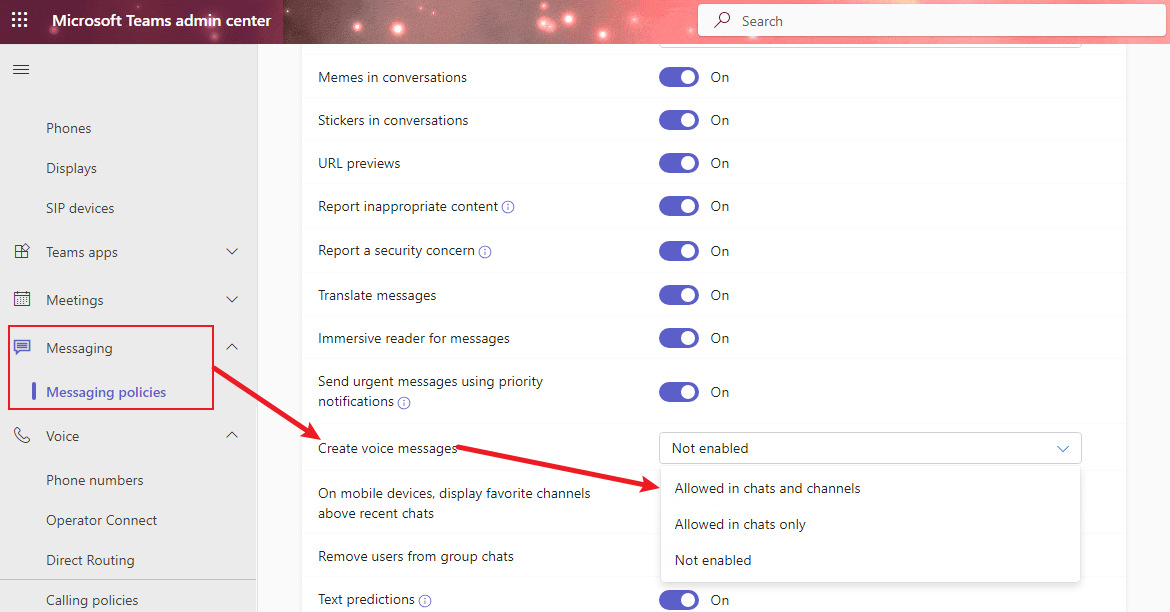This screenshot has width=1170, height=612.
Task: Open Phone numbers under Voice
Action: click(95, 481)
